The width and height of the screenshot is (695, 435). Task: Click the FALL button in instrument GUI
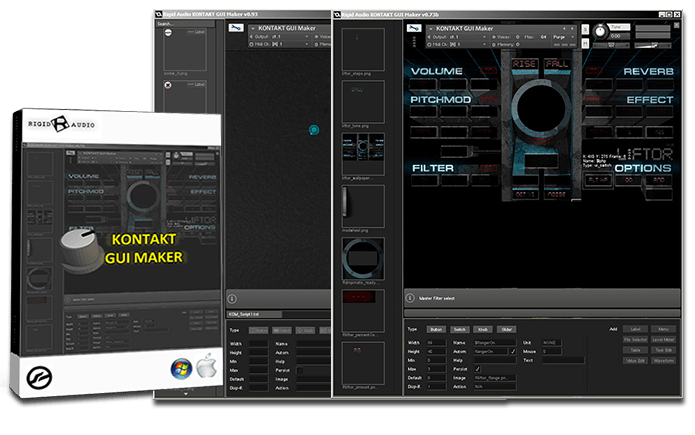tap(555, 64)
